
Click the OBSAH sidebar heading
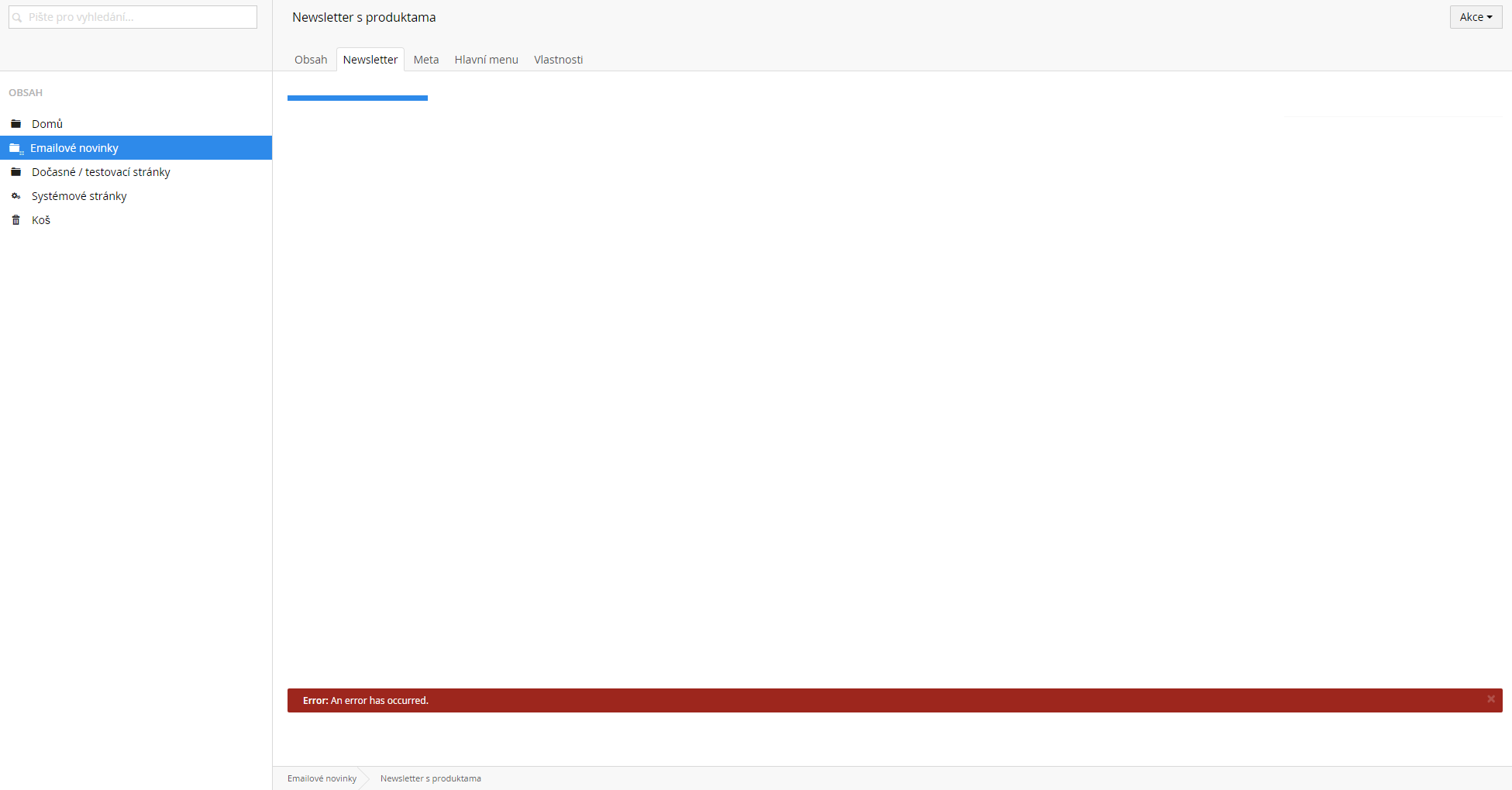(x=26, y=93)
